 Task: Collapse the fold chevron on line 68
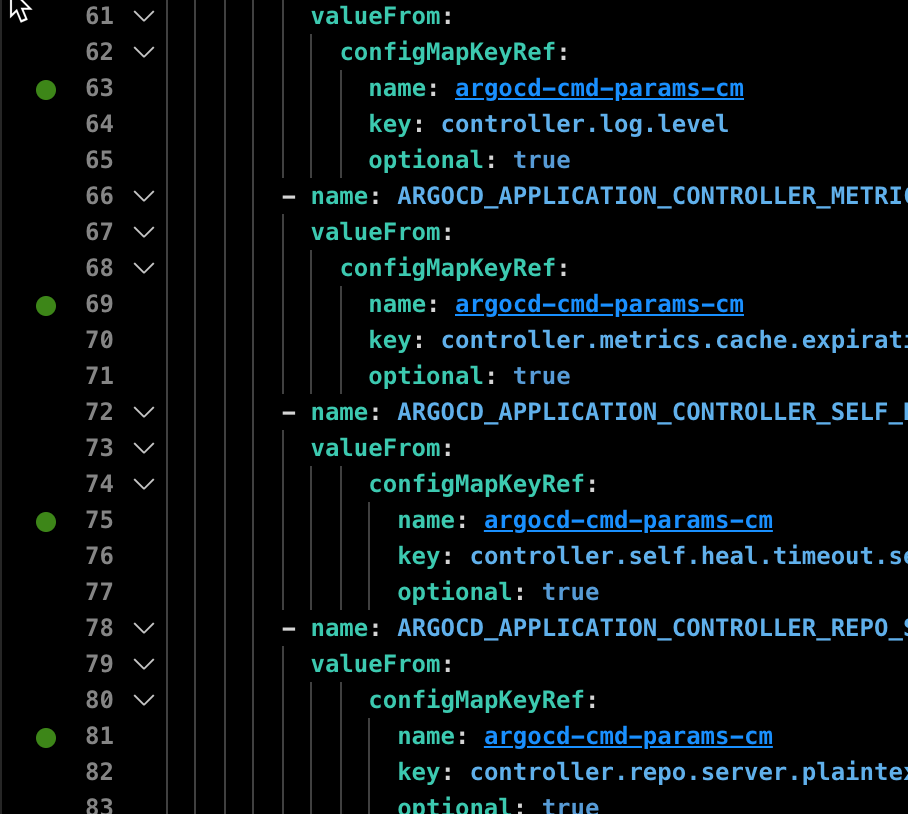144,268
